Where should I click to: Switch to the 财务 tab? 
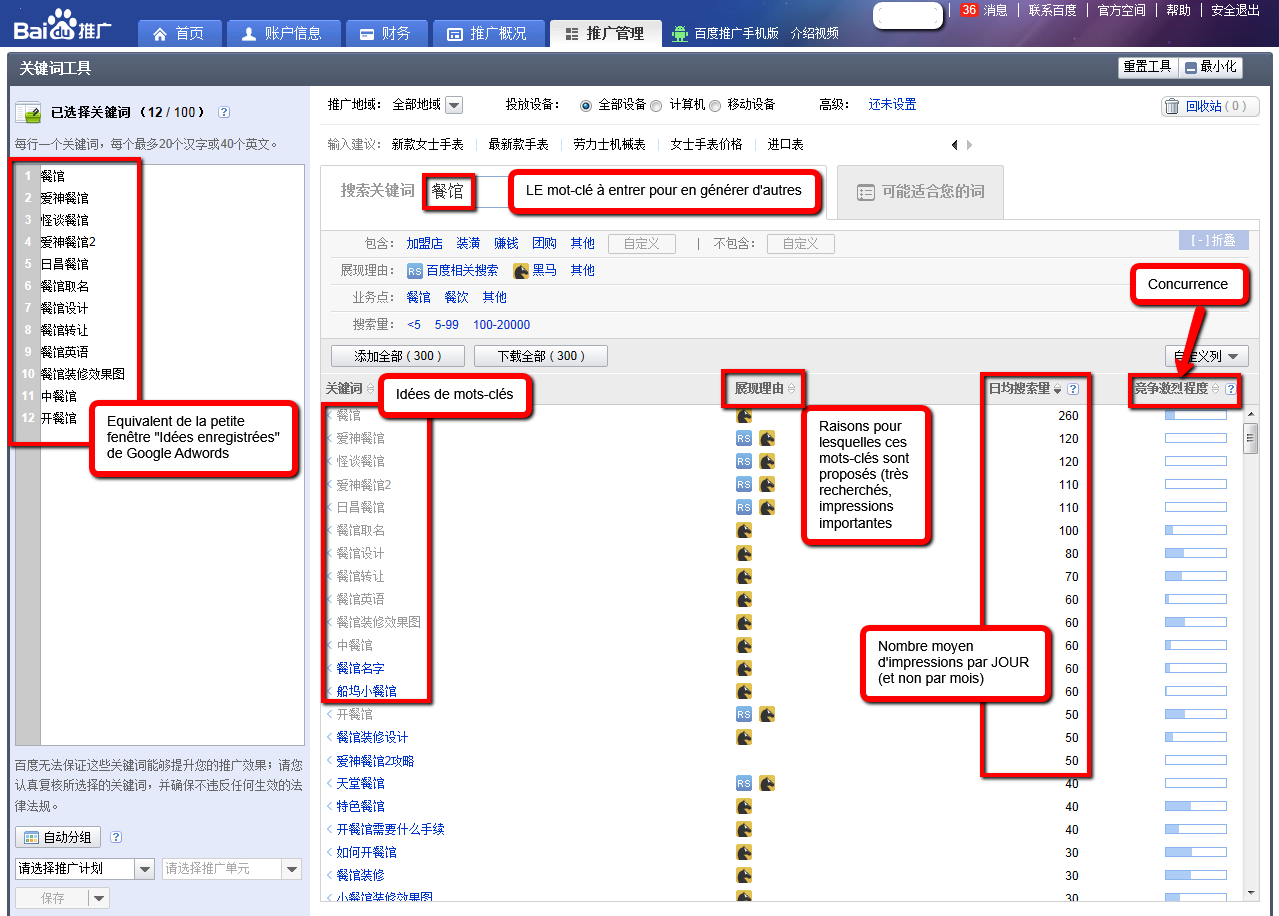point(386,33)
